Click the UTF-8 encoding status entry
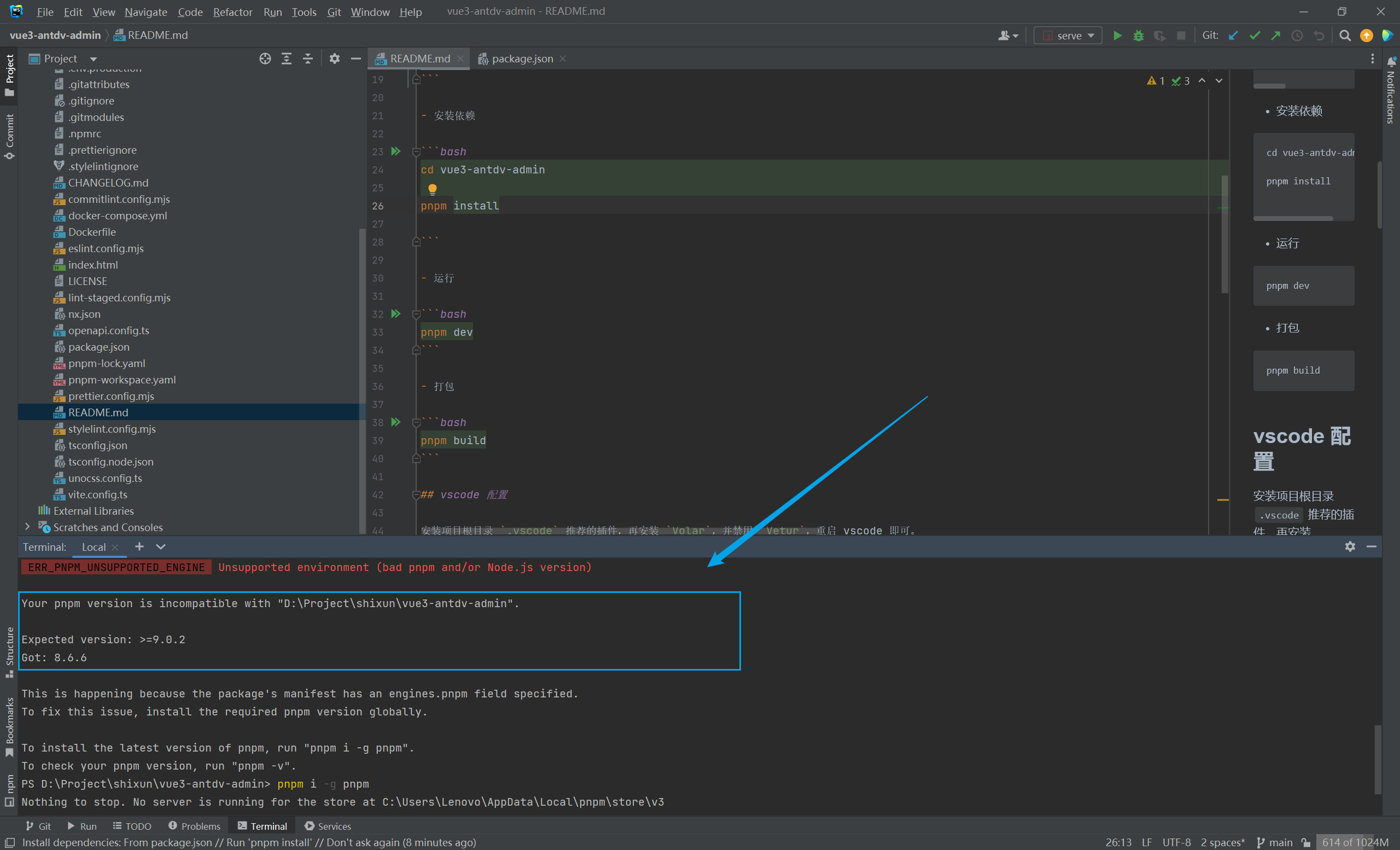Viewport: 1400px width, 850px height. click(x=1176, y=842)
